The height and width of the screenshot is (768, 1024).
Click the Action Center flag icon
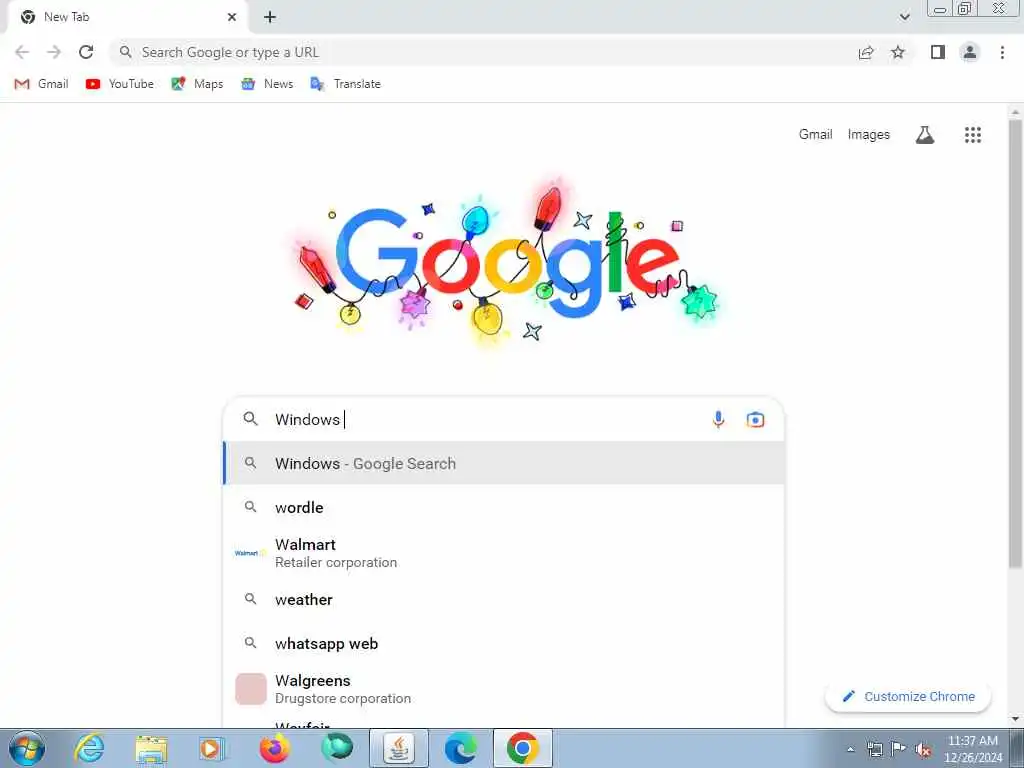(x=899, y=750)
